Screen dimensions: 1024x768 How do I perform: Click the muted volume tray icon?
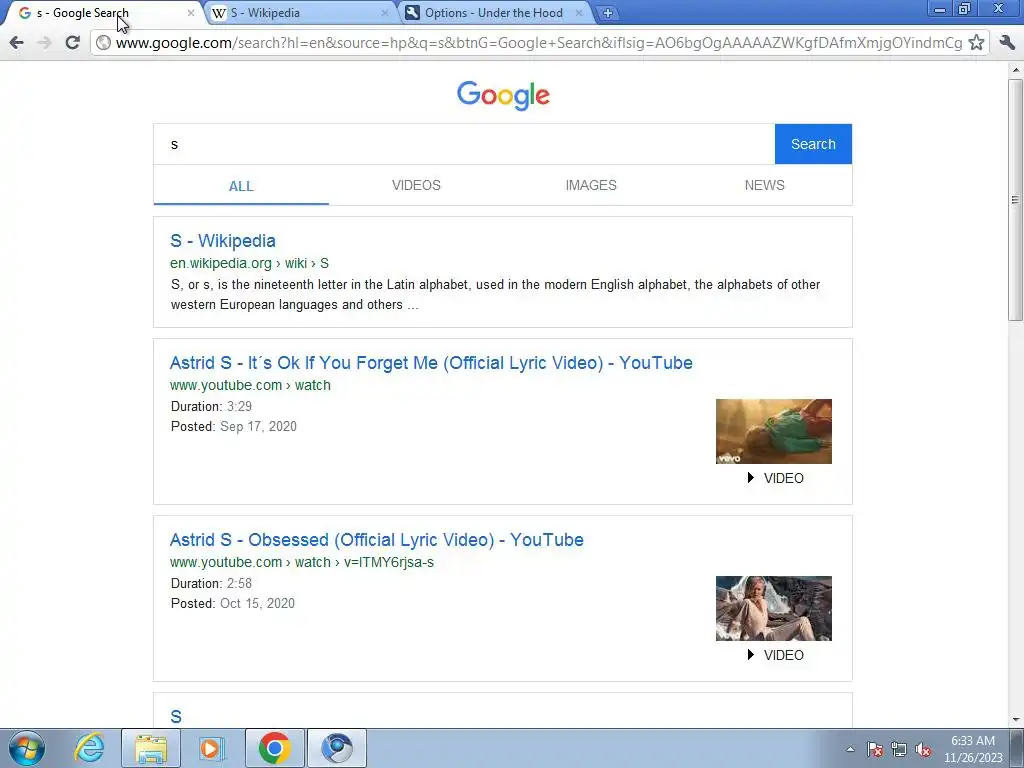923,749
